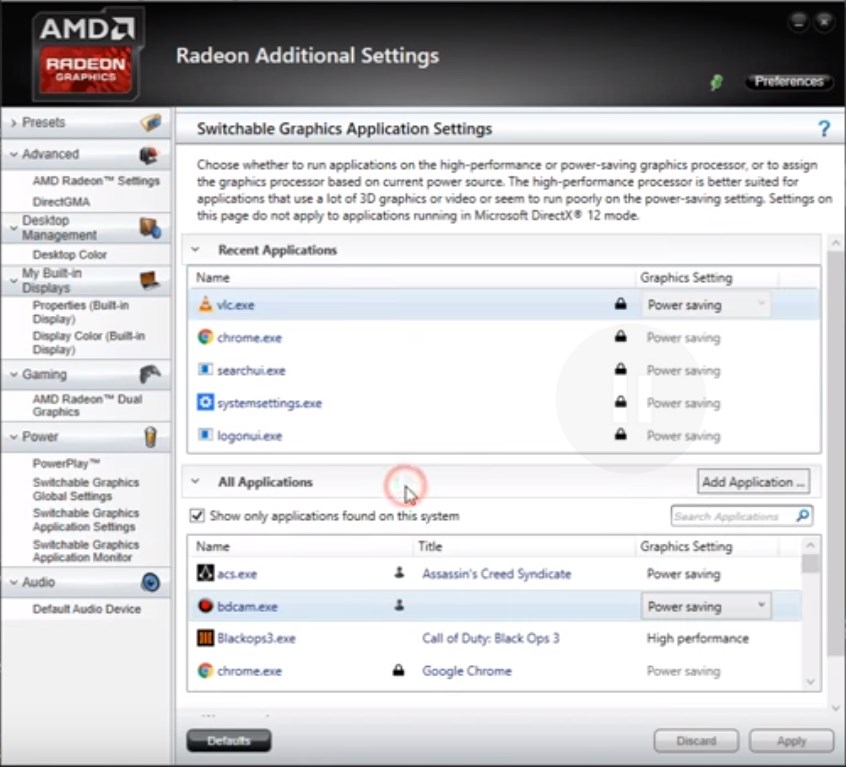
Task: Click the search magnifier icon
Action: [803, 516]
